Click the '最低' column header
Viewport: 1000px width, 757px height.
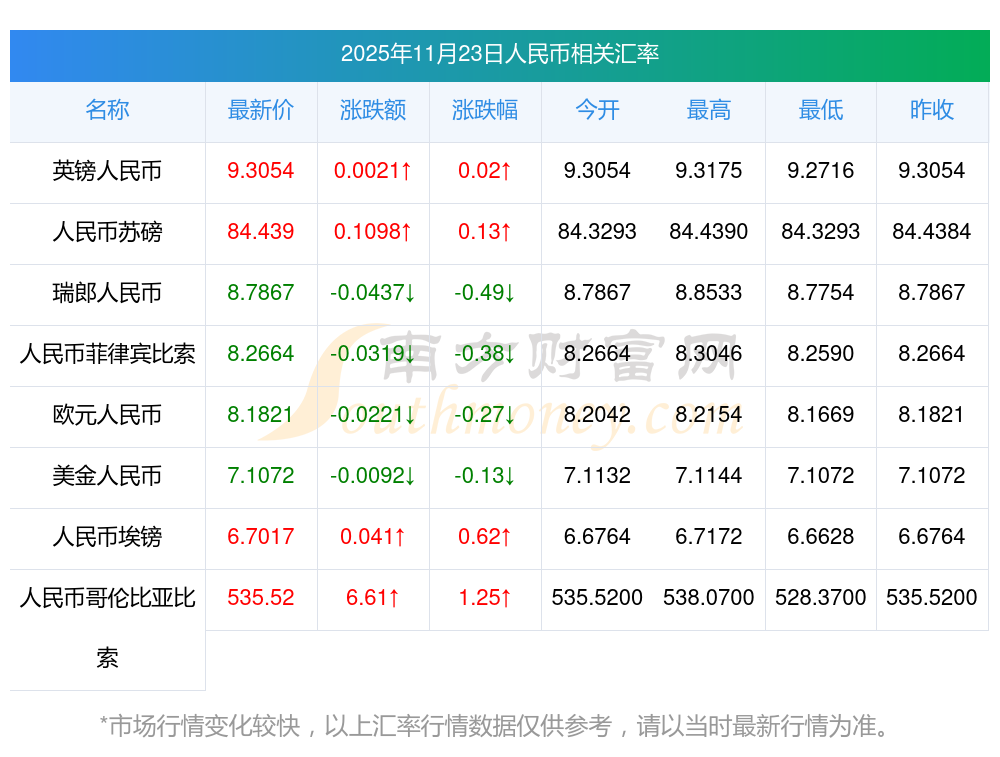click(821, 110)
